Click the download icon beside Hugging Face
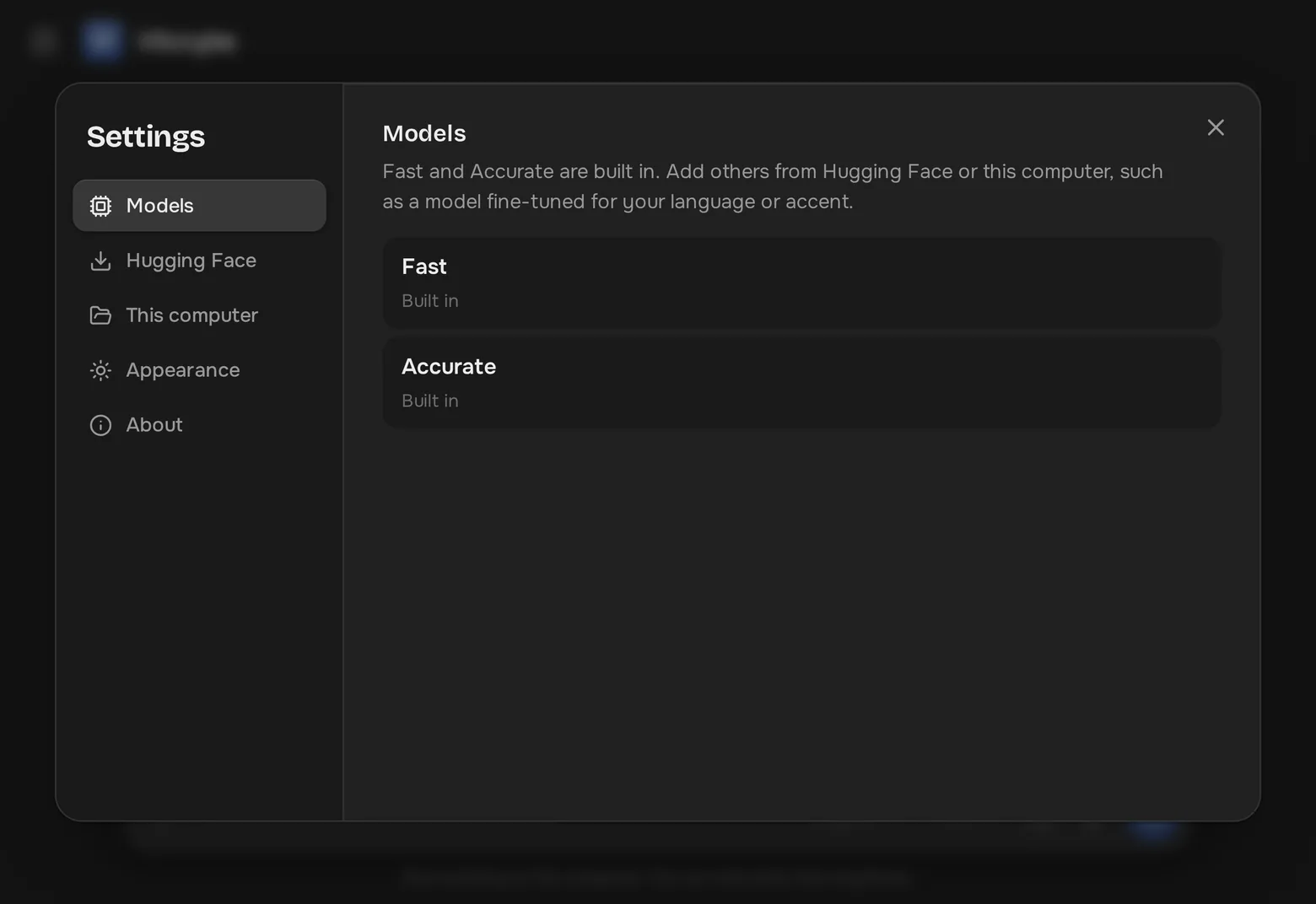Screen dimensions: 1316x904 pos(100,261)
